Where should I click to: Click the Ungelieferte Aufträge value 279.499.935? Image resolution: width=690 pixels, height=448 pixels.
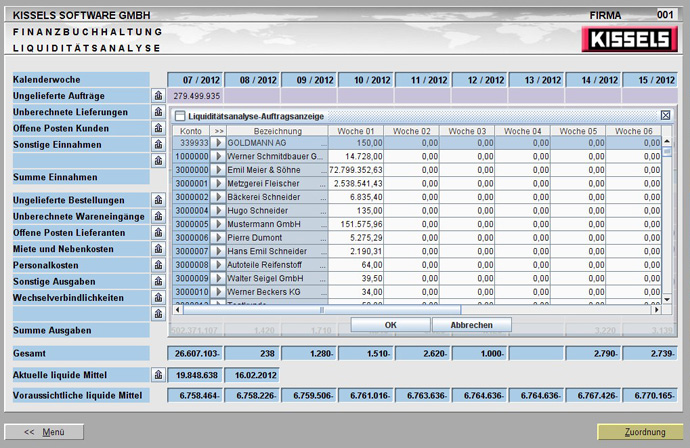pos(195,95)
